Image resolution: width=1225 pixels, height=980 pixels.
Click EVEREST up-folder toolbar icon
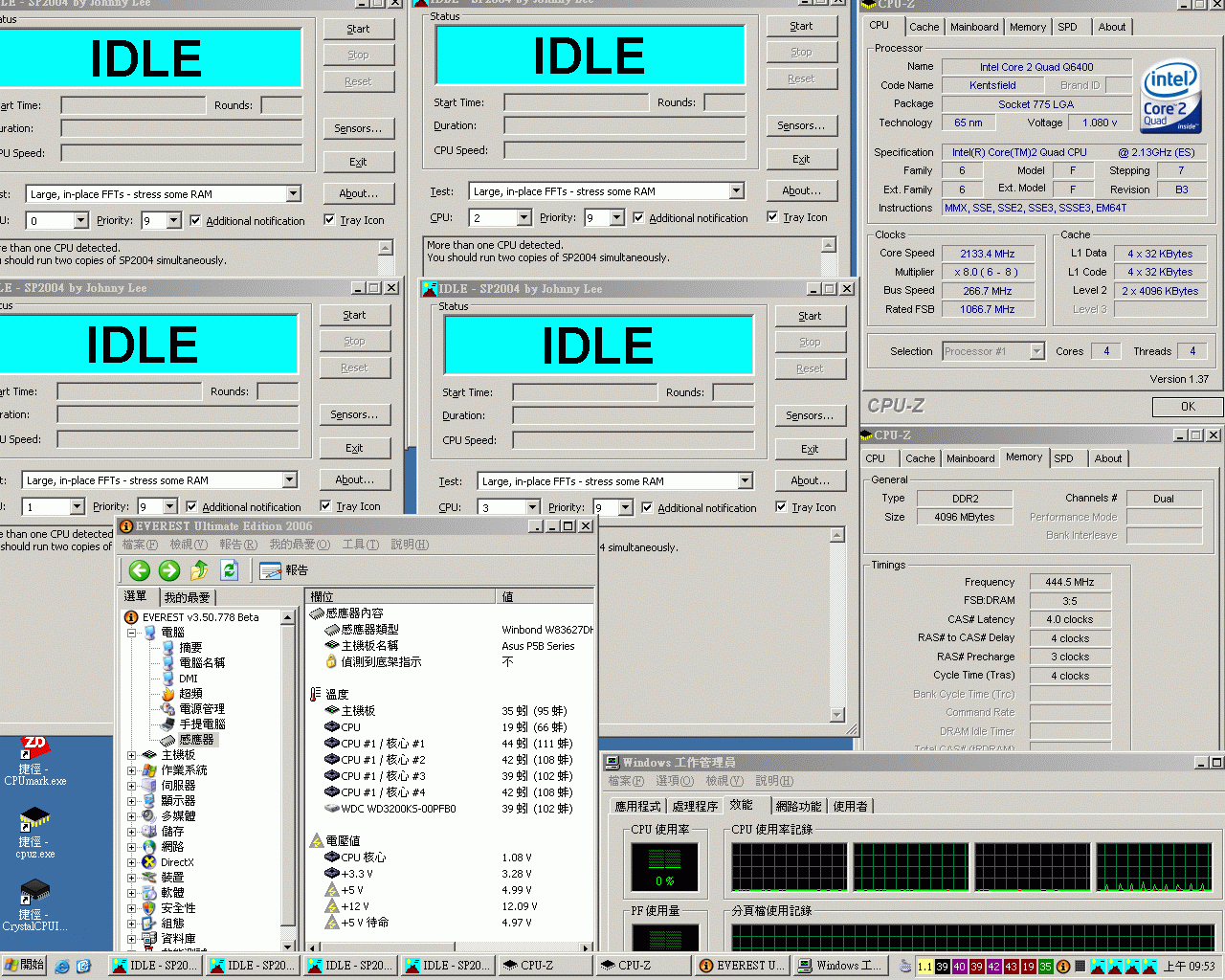pos(199,570)
